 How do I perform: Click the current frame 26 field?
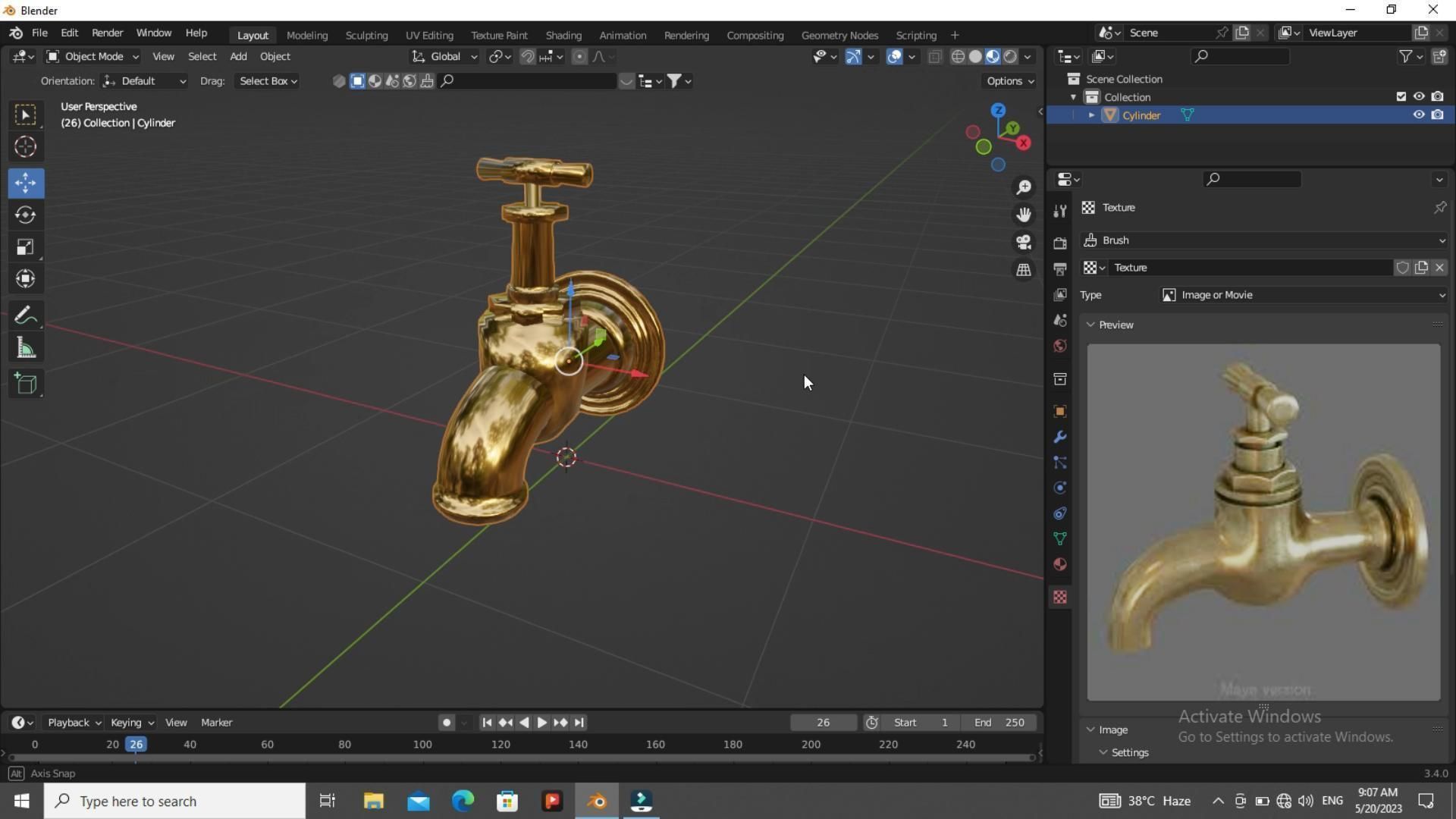pos(824,723)
